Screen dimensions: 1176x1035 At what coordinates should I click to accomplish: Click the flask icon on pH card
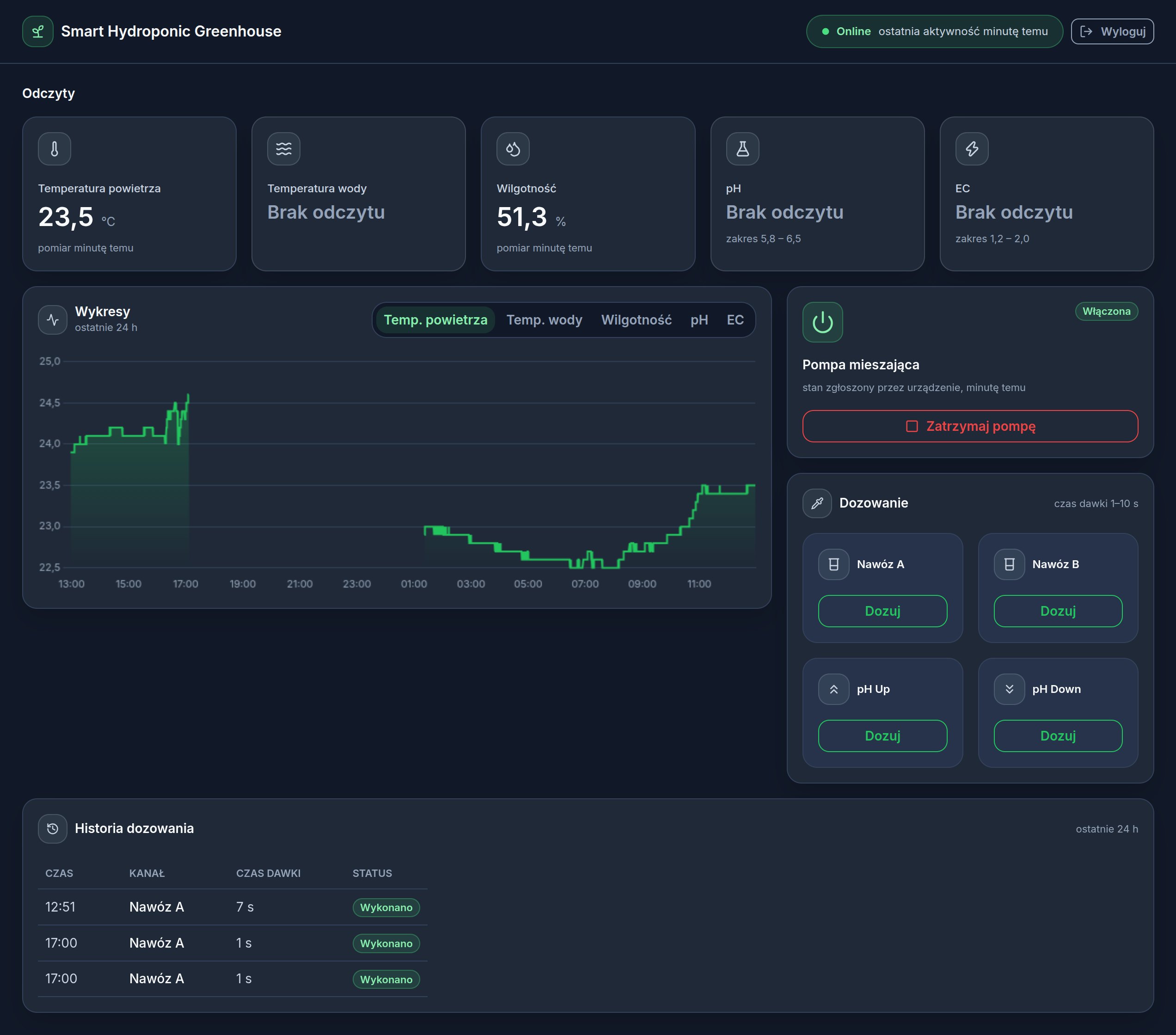pyautogui.click(x=743, y=149)
